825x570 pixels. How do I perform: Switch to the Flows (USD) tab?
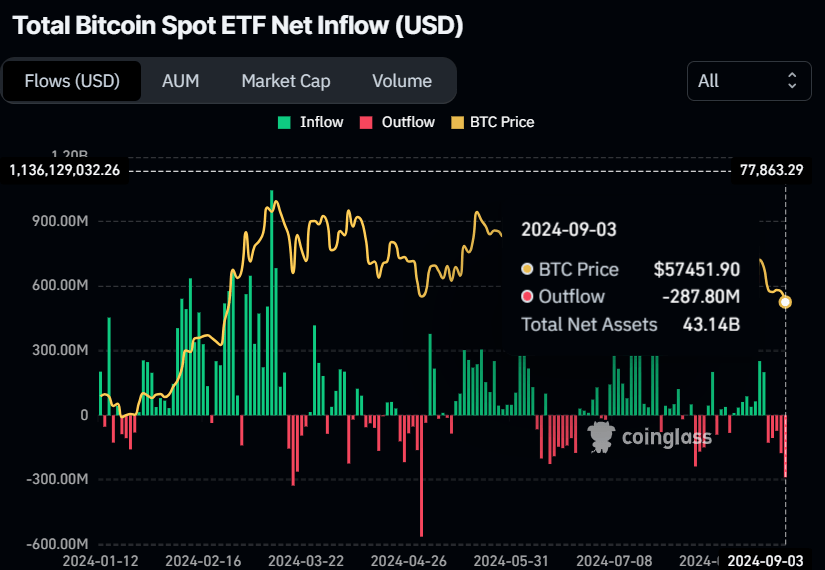(x=72, y=81)
